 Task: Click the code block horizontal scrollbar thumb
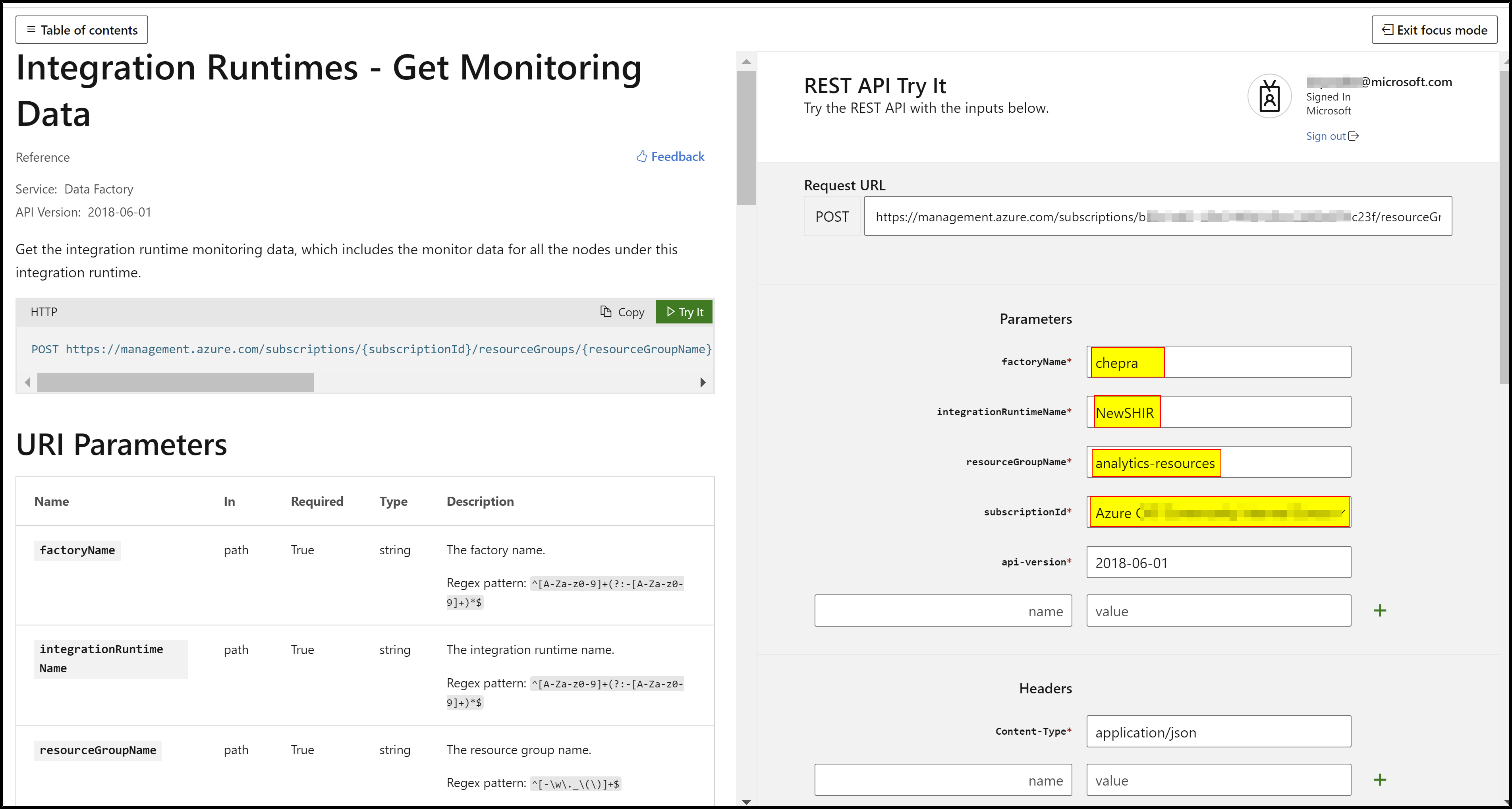click(x=175, y=382)
